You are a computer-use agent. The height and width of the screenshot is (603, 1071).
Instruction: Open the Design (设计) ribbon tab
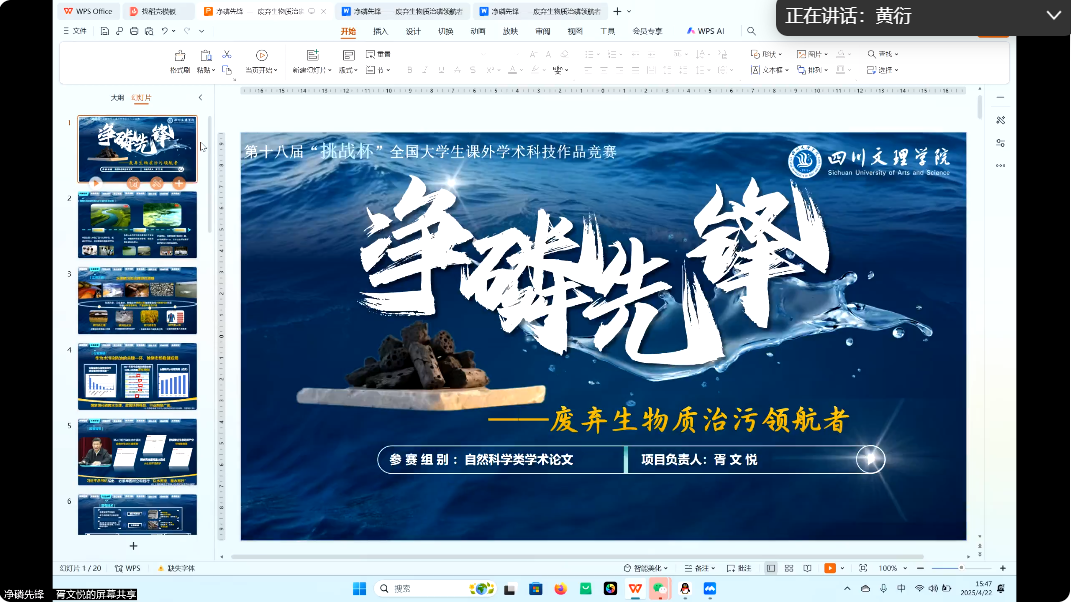coord(413,31)
